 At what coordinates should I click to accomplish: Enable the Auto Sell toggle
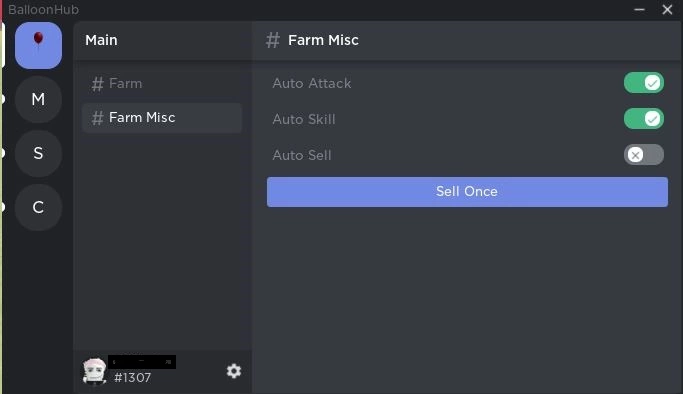(x=644, y=155)
